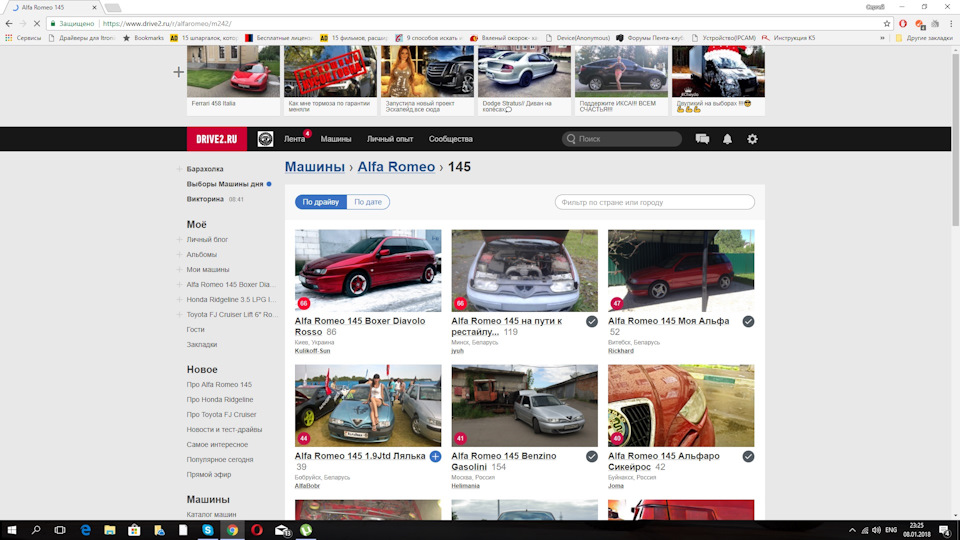Viewport: 960px width, 540px height.
Task: Launch Edge browser from taskbar
Action: pos(85,530)
